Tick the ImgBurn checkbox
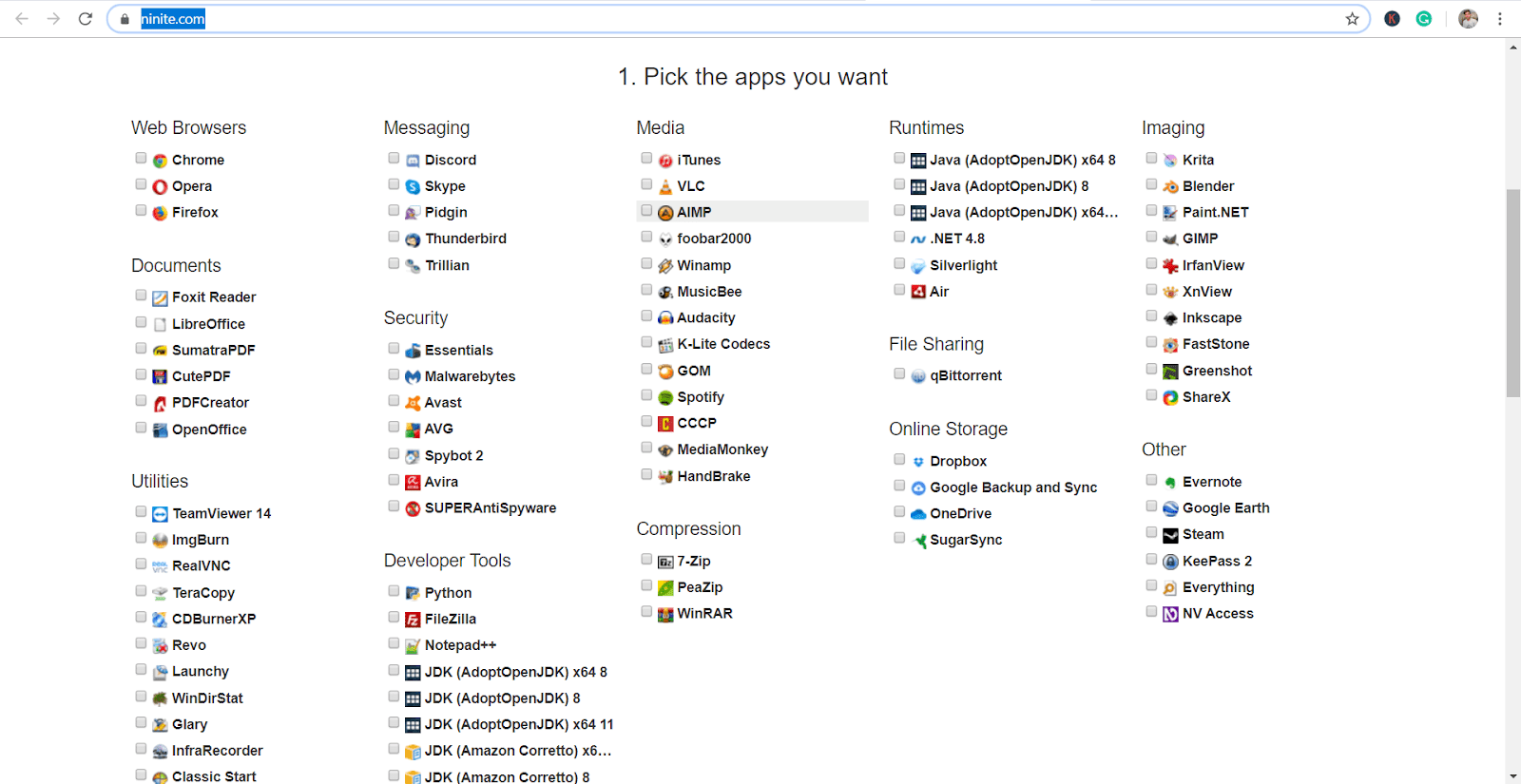This screenshot has width=1521, height=784. click(x=141, y=538)
